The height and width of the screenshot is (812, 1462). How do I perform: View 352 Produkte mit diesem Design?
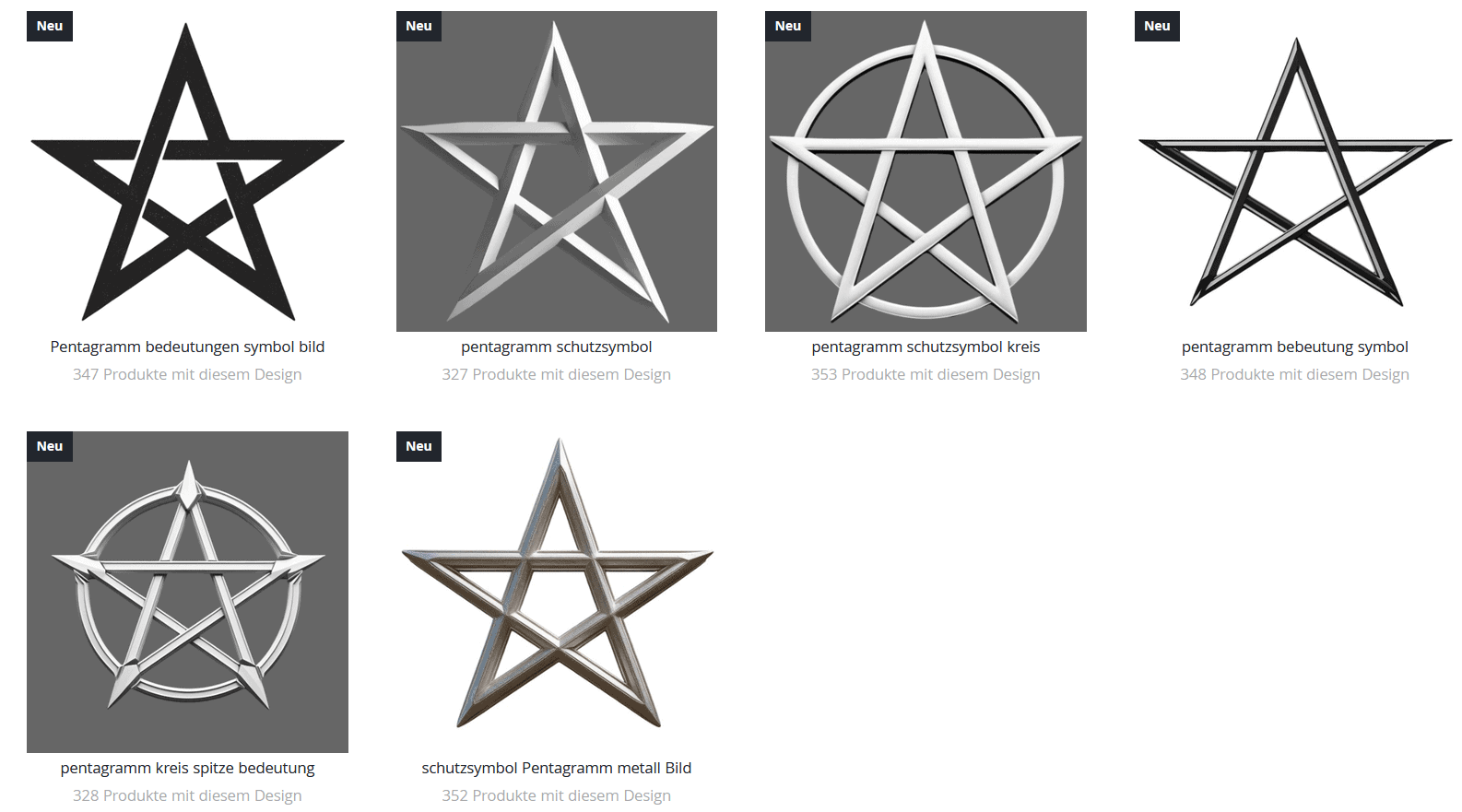pyautogui.click(x=557, y=795)
